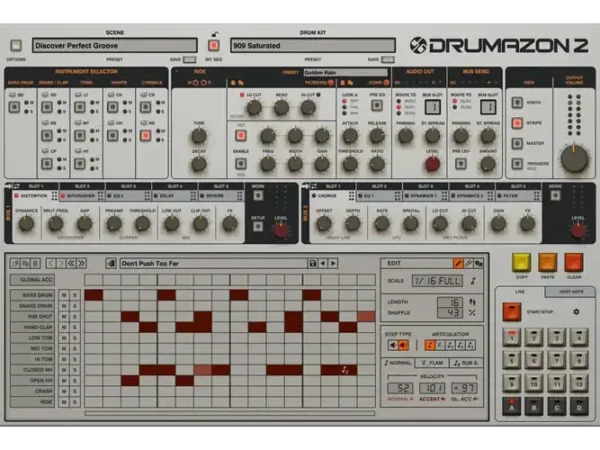Open Bus 2 Dynamics 1 slot effect menu
Viewport: 600px width, 450px height.
pyautogui.click(x=444, y=196)
